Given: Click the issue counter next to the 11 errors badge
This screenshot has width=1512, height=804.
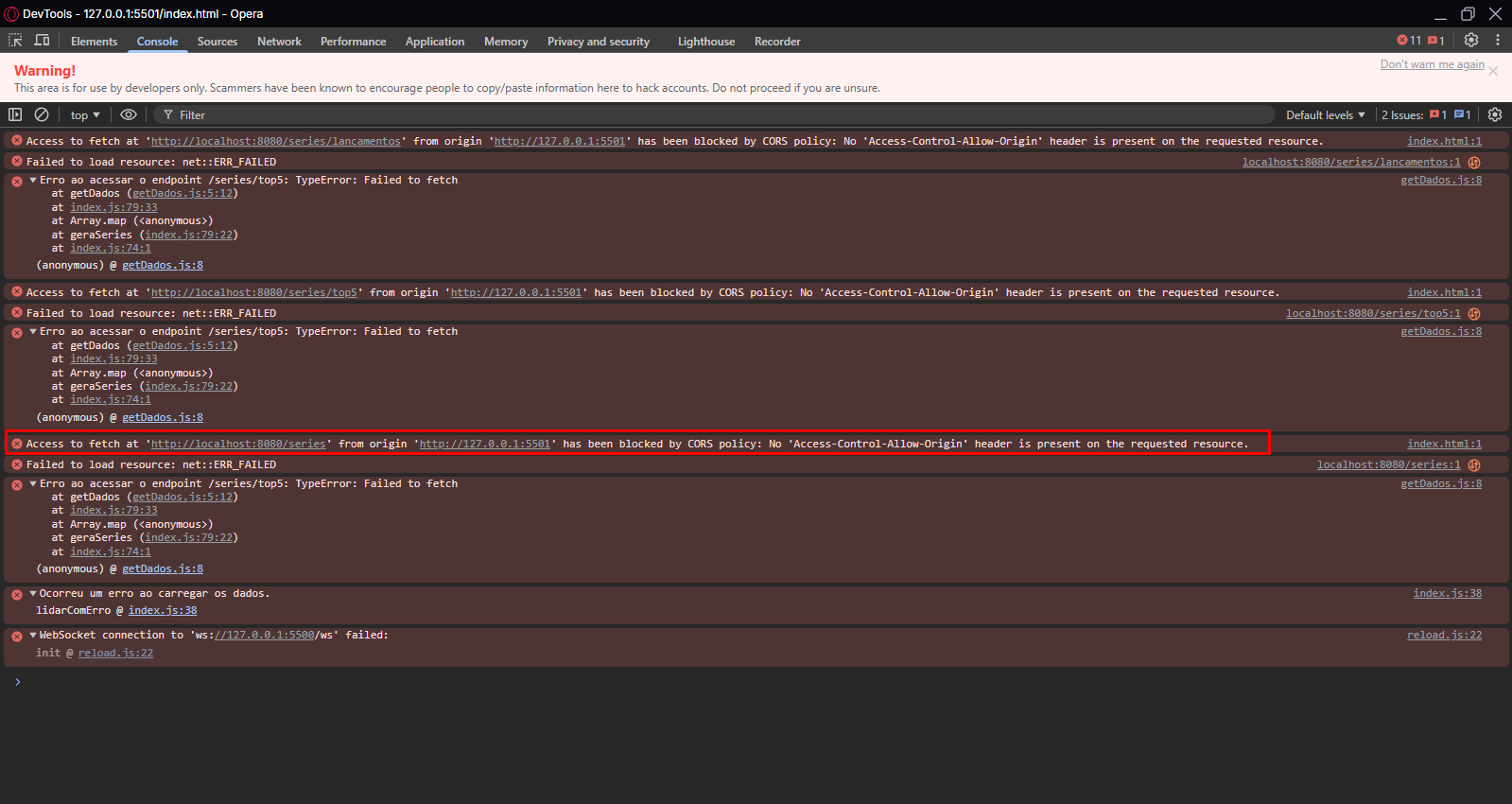Looking at the screenshot, I should click(x=1436, y=41).
